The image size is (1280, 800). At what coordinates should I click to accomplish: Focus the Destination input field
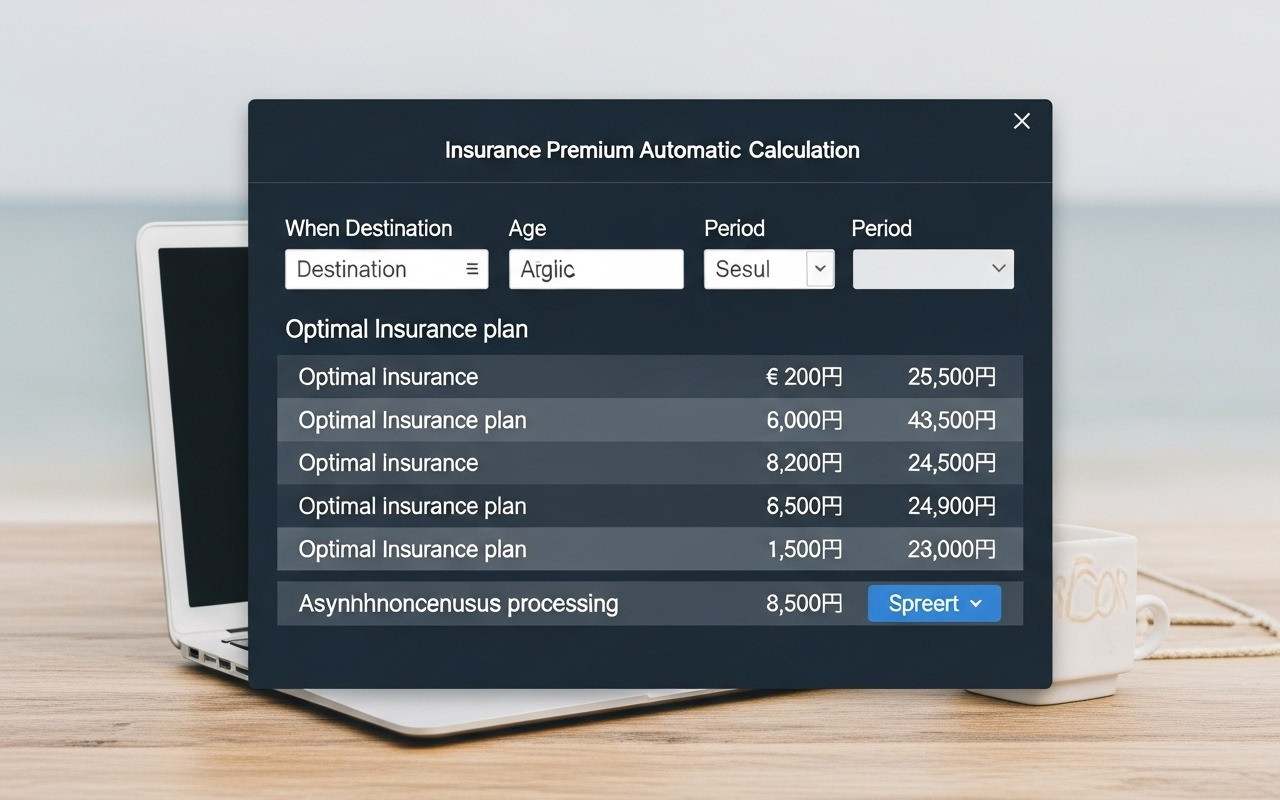coord(375,269)
